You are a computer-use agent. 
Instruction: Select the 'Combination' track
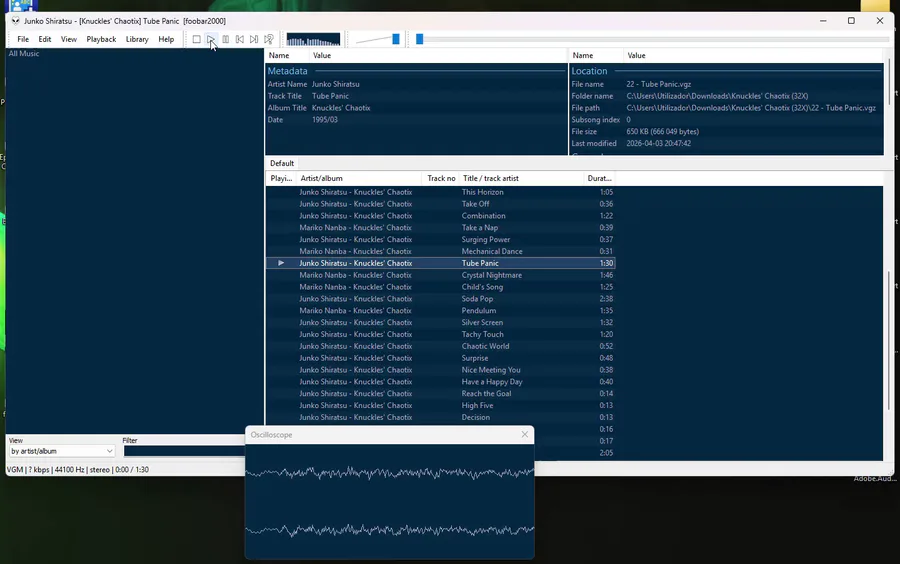click(441, 216)
